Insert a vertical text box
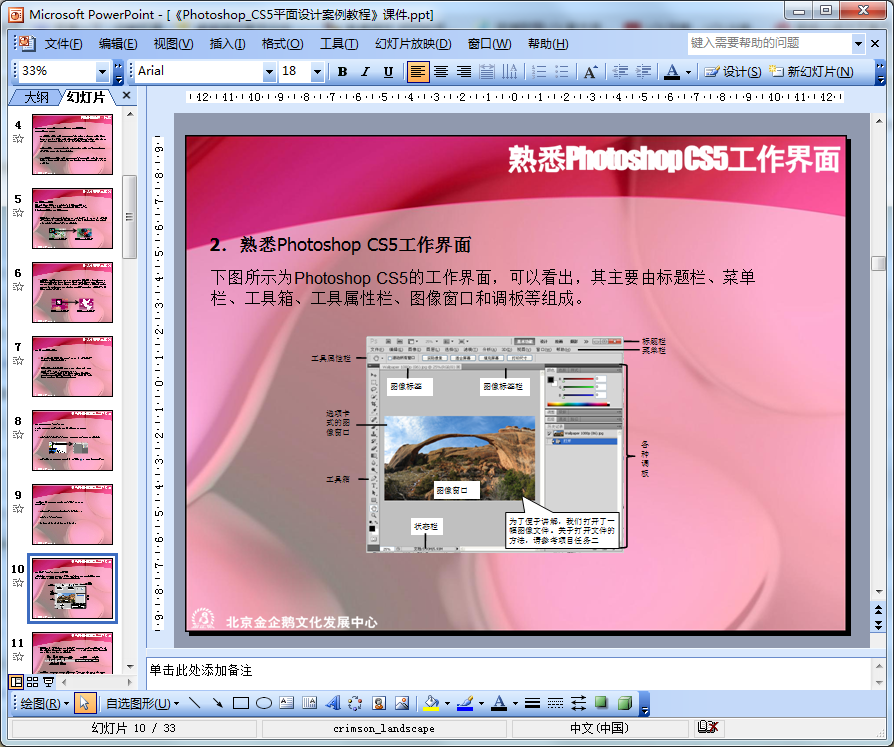 coord(310,703)
